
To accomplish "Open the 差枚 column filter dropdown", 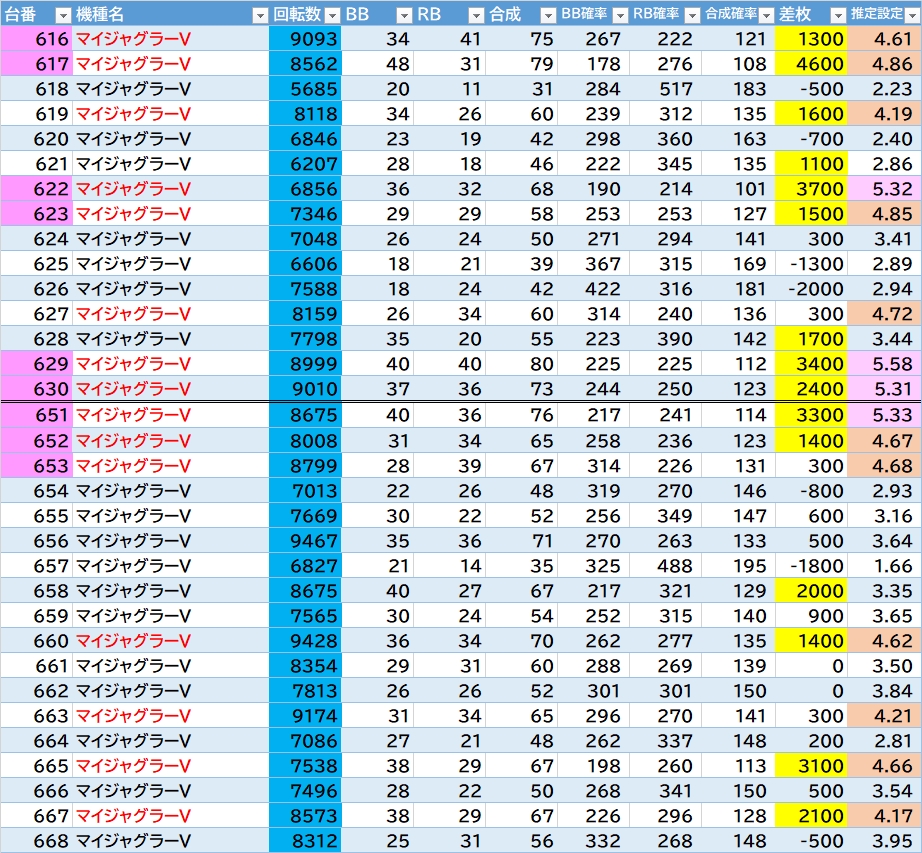I will click(x=836, y=15).
